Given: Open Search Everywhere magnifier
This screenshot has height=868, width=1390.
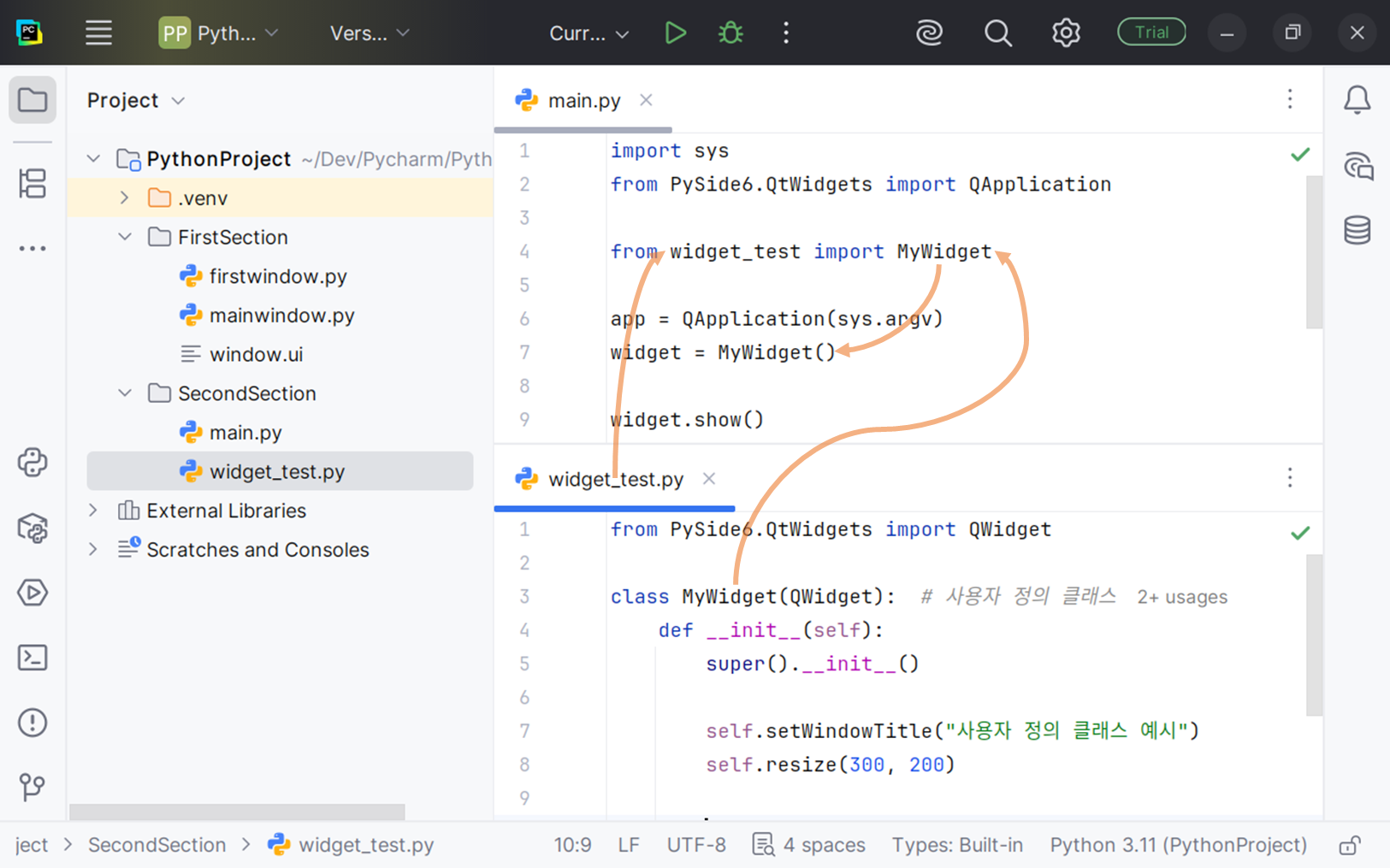Looking at the screenshot, I should click(997, 33).
